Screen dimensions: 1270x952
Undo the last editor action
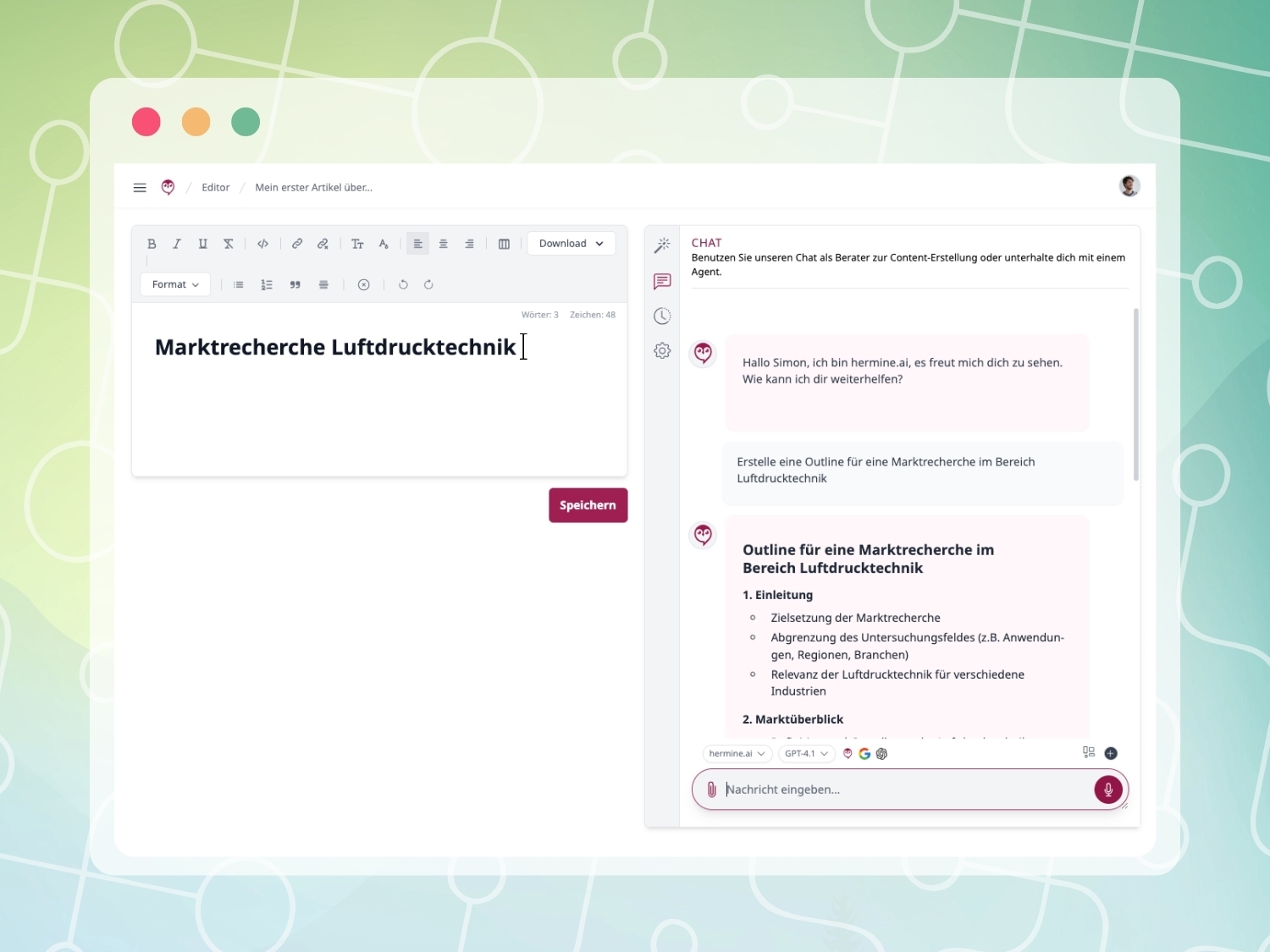coord(403,284)
